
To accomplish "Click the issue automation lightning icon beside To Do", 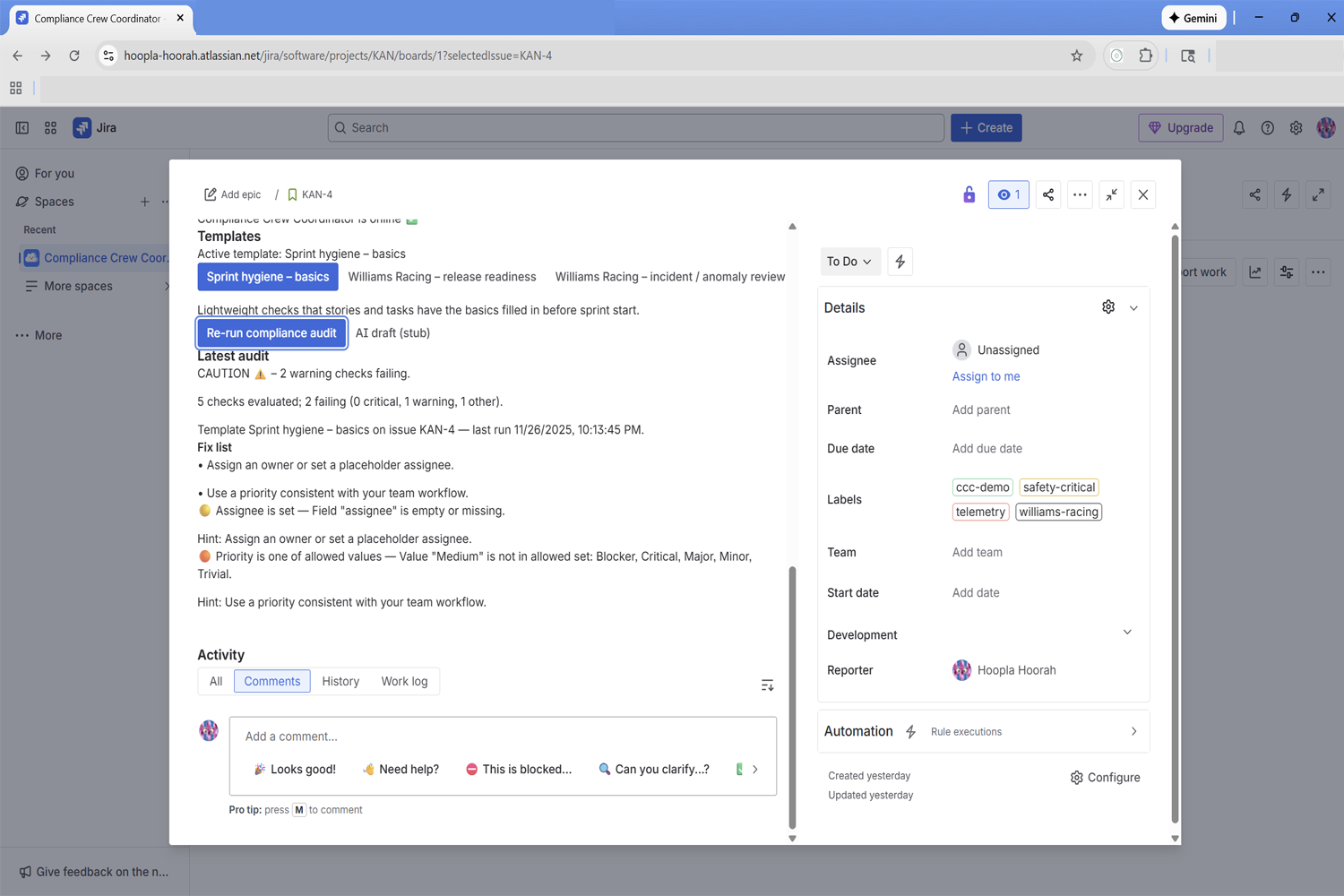I will [x=900, y=262].
